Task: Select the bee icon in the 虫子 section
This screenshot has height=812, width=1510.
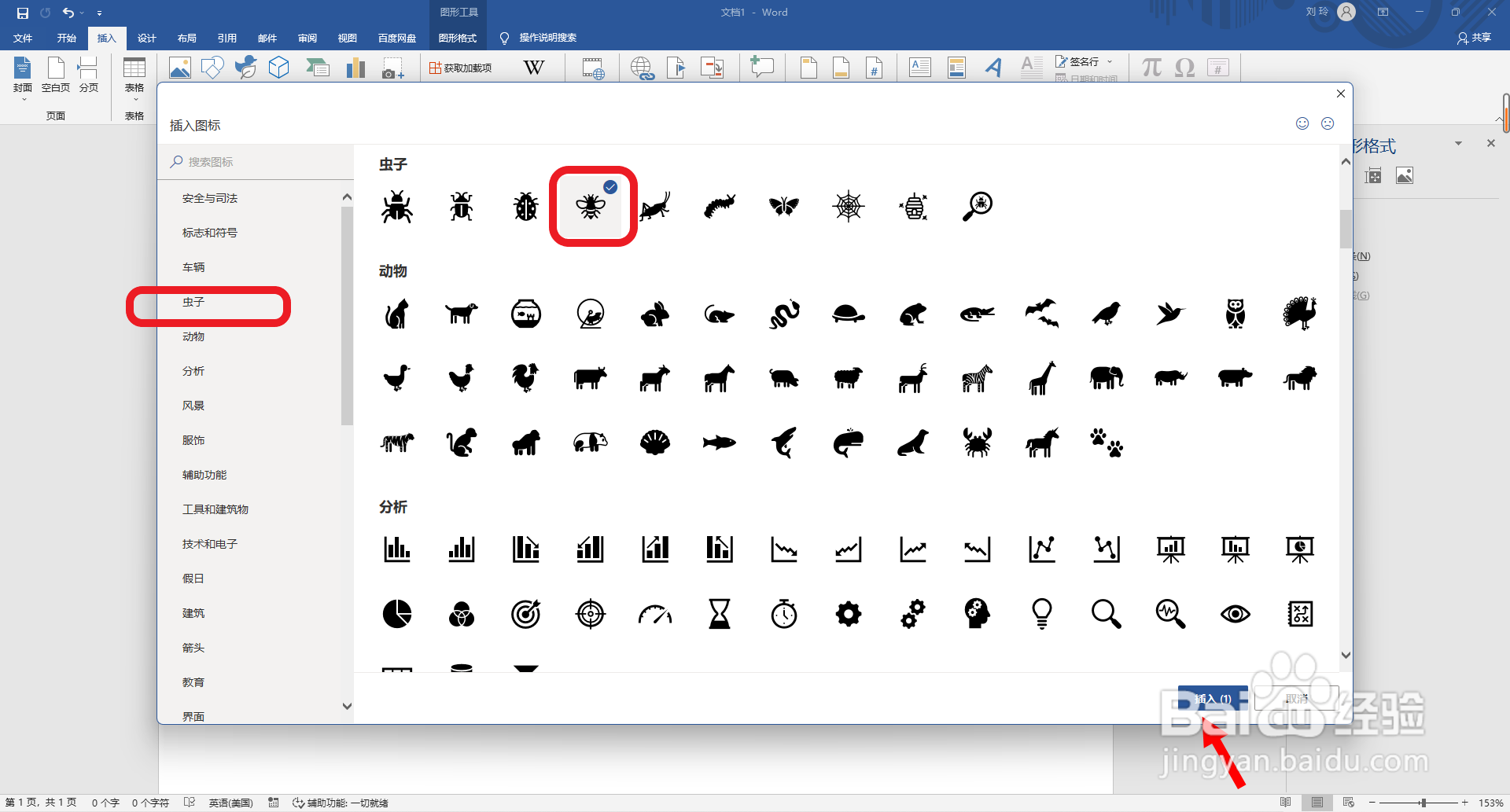Action: point(591,207)
